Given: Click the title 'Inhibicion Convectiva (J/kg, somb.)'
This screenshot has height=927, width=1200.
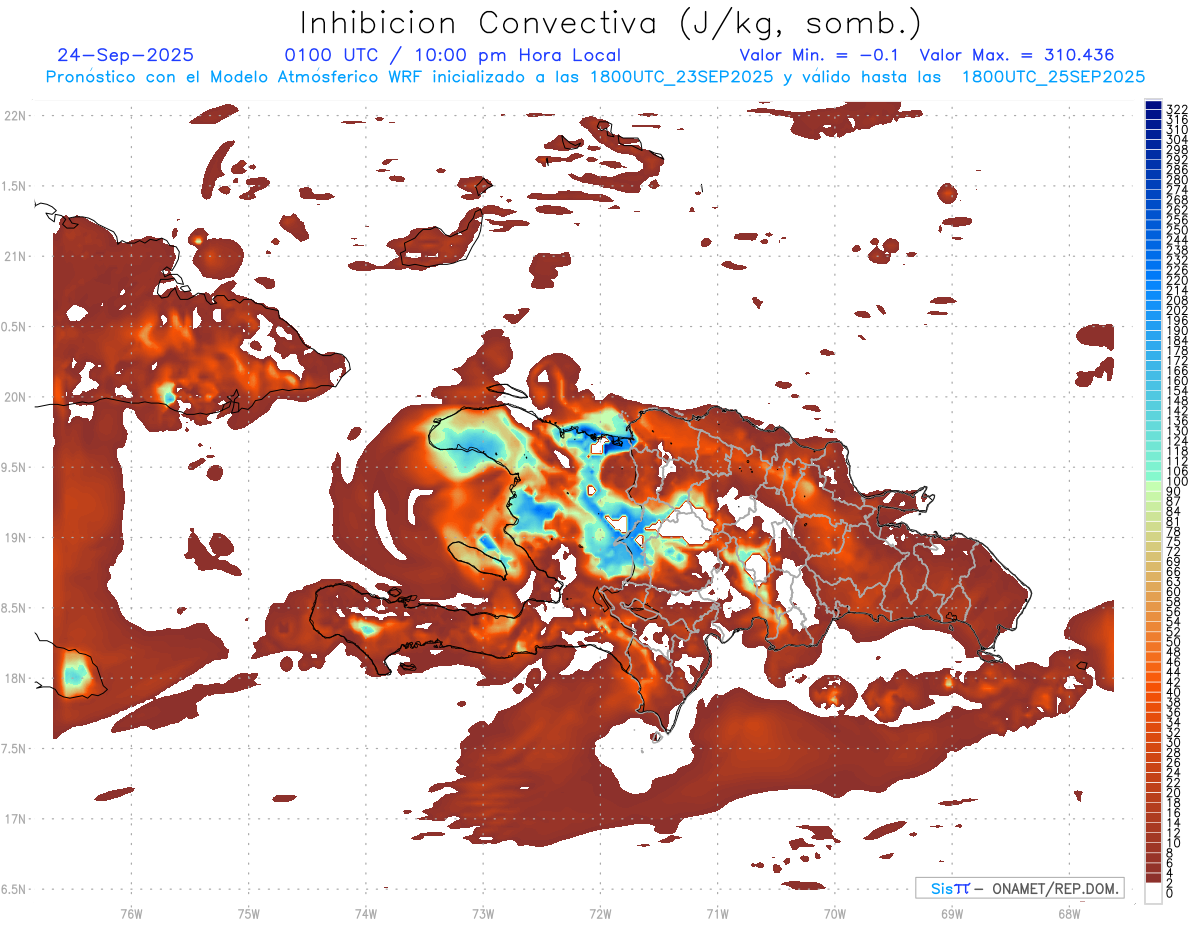Looking at the screenshot, I should [611, 24].
